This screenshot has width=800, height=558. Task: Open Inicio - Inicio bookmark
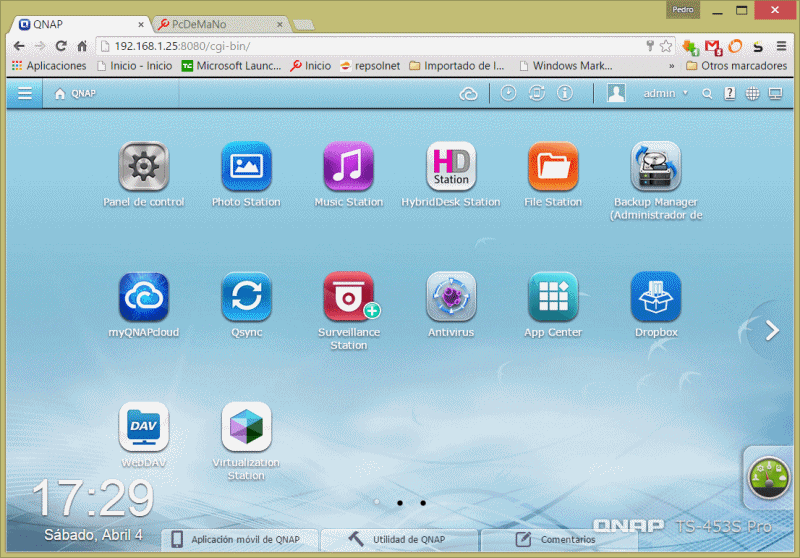(135, 66)
